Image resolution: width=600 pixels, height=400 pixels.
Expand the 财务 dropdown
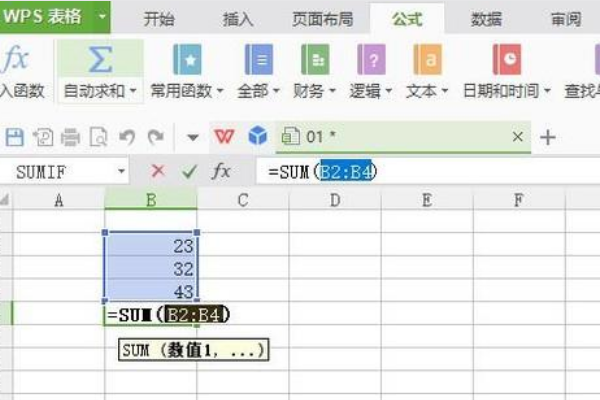coord(333,91)
